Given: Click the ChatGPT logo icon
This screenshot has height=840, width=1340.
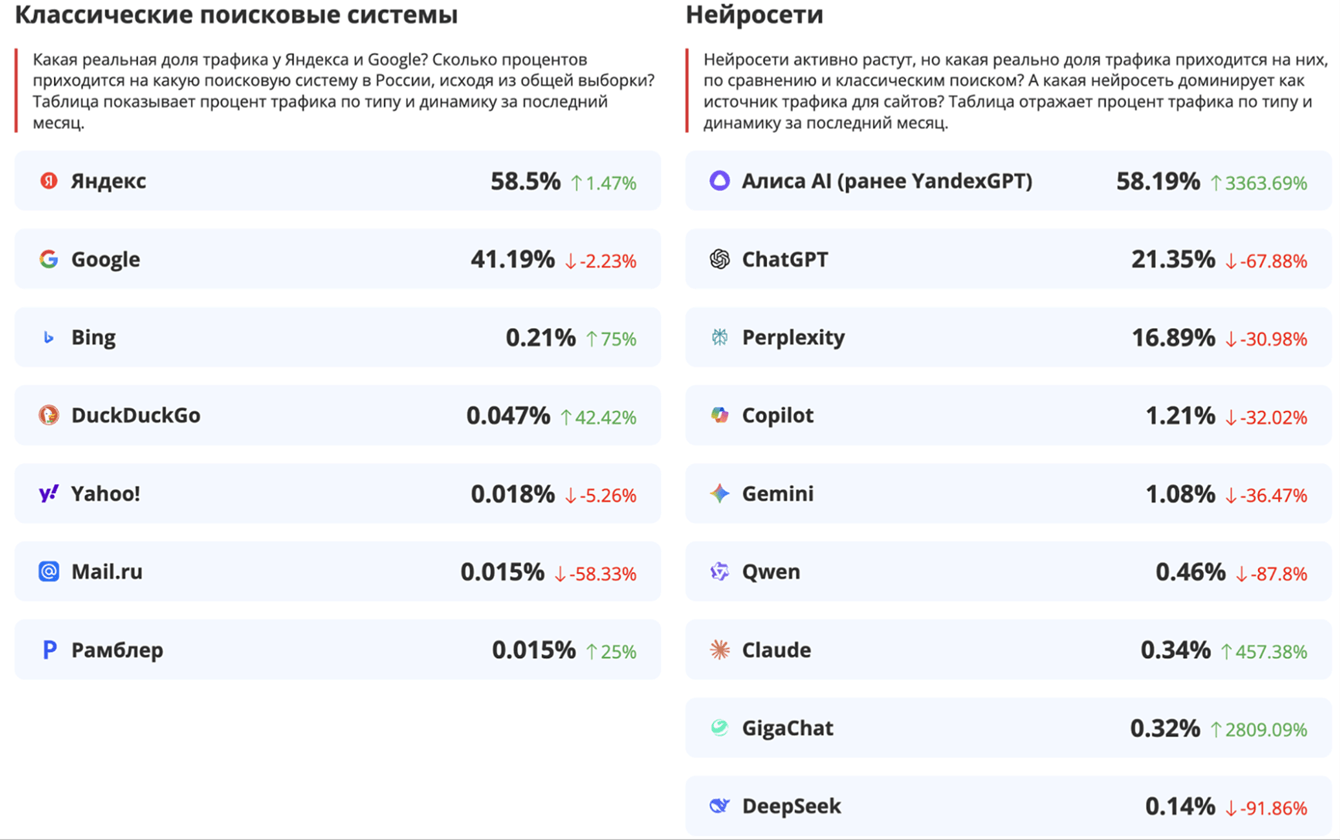Looking at the screenshot, I should [719, 259].
